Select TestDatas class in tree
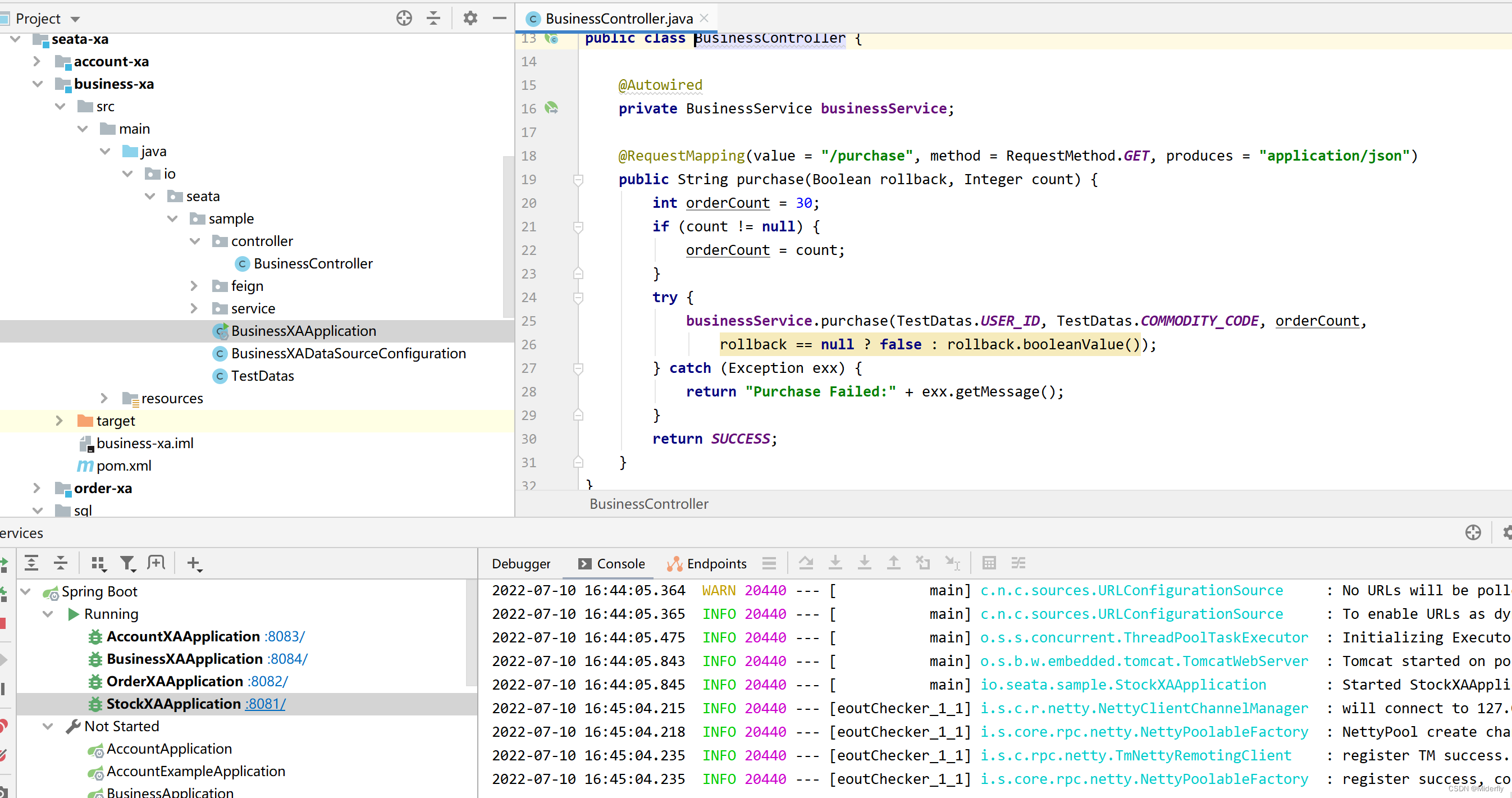Viewport: 1512px width, 798px height. click(x=262, y=376)
